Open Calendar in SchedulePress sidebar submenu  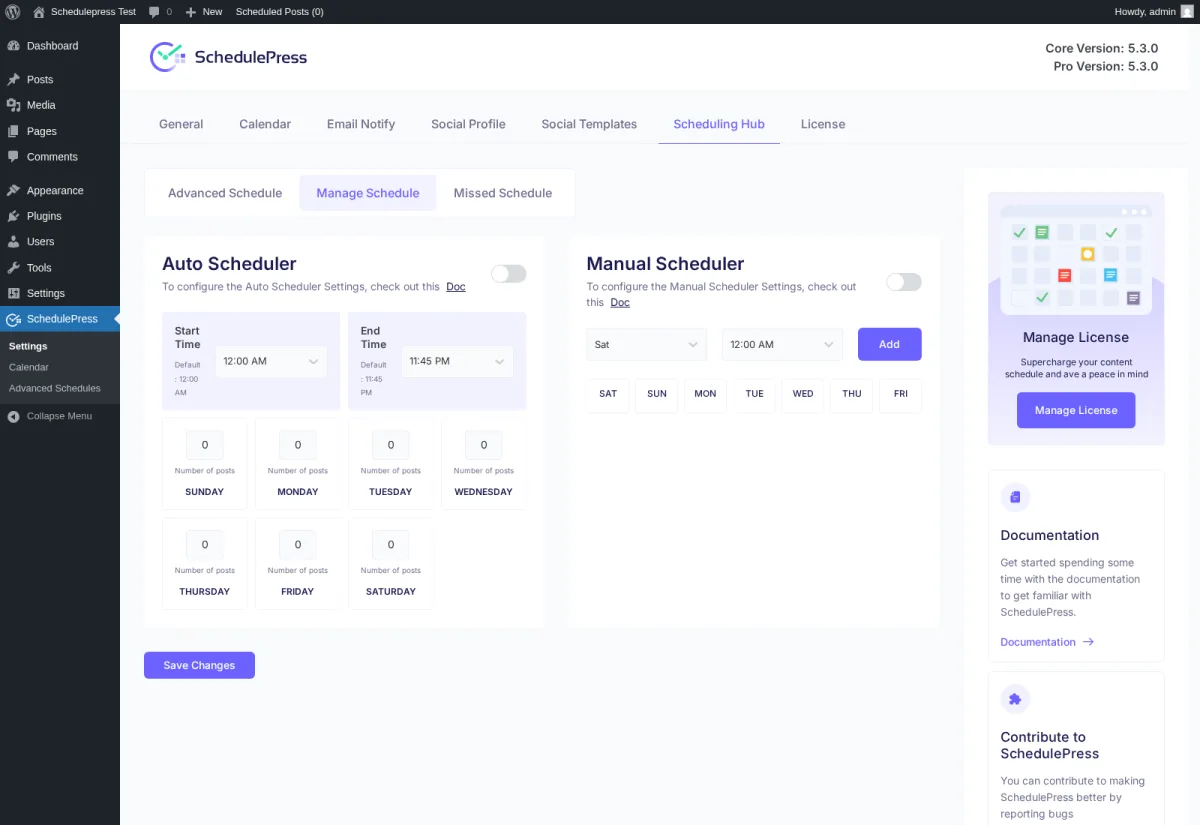tap(29, 367)
